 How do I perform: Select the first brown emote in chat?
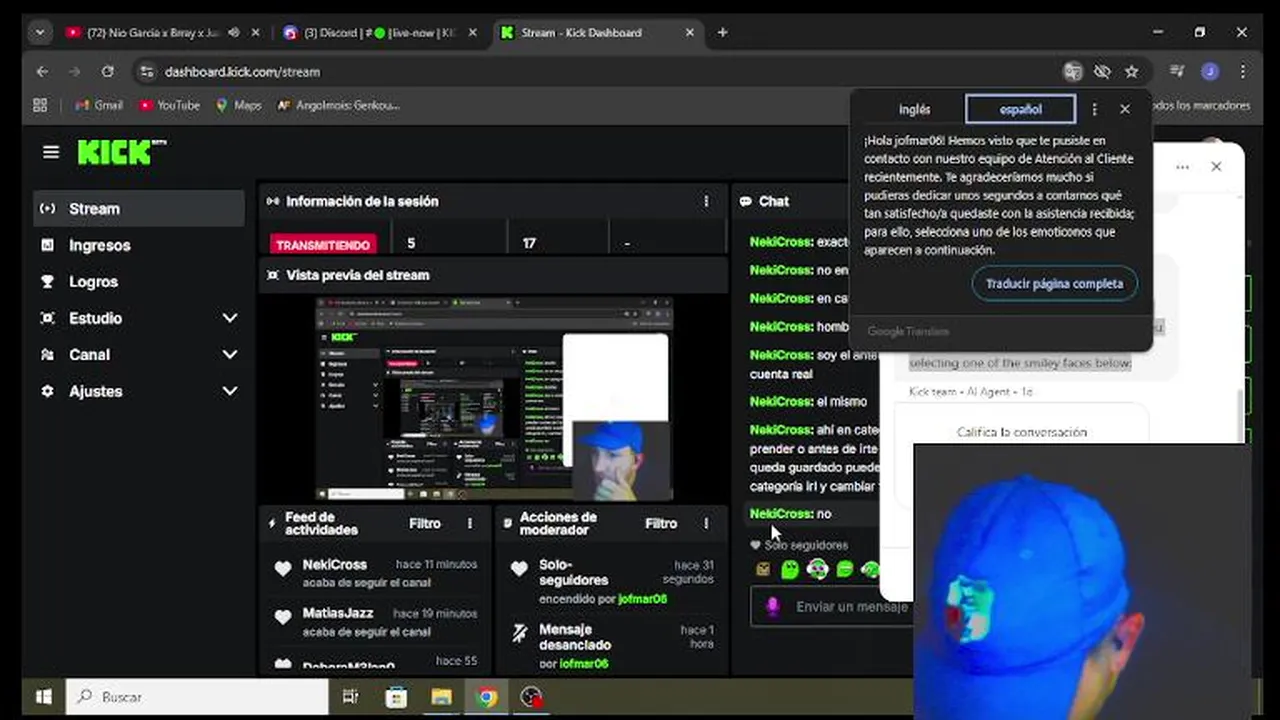click(763, 569)
